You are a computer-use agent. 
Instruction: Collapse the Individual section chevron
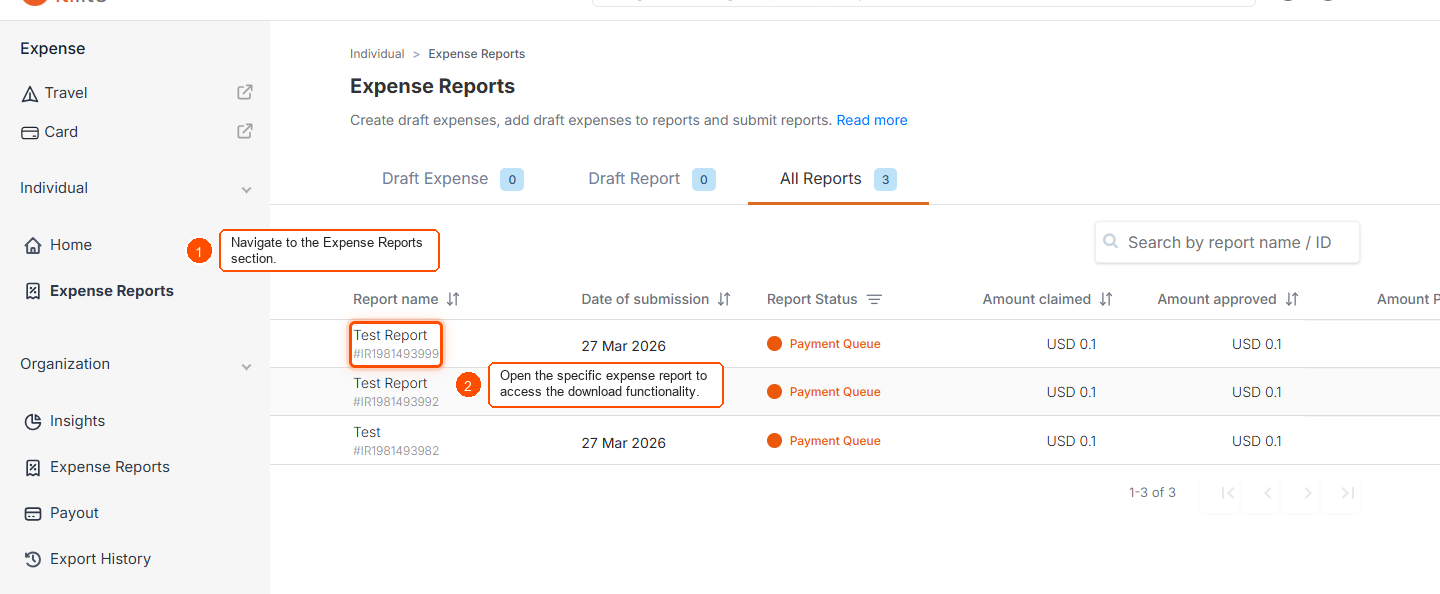(246, 190)
